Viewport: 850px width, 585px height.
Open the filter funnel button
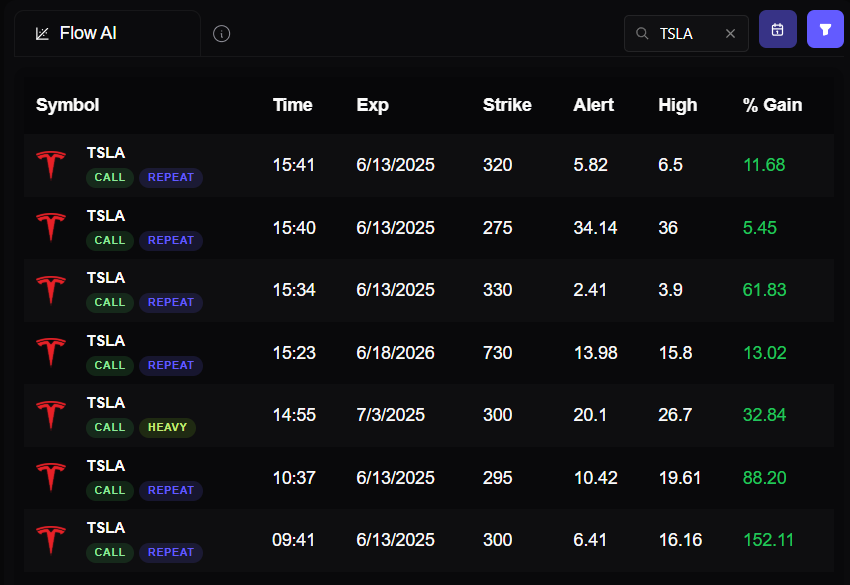click(x=825, y=29)
